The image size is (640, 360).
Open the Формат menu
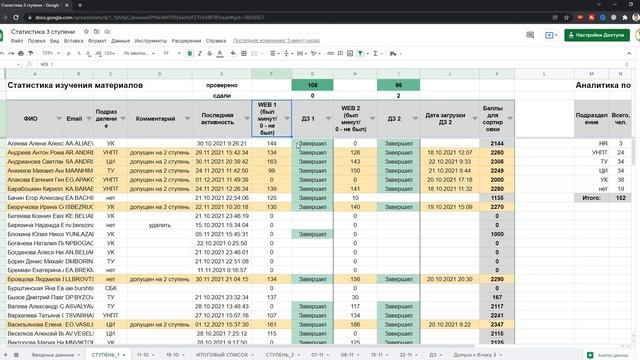pyautogui.click(x=97, y=41)
